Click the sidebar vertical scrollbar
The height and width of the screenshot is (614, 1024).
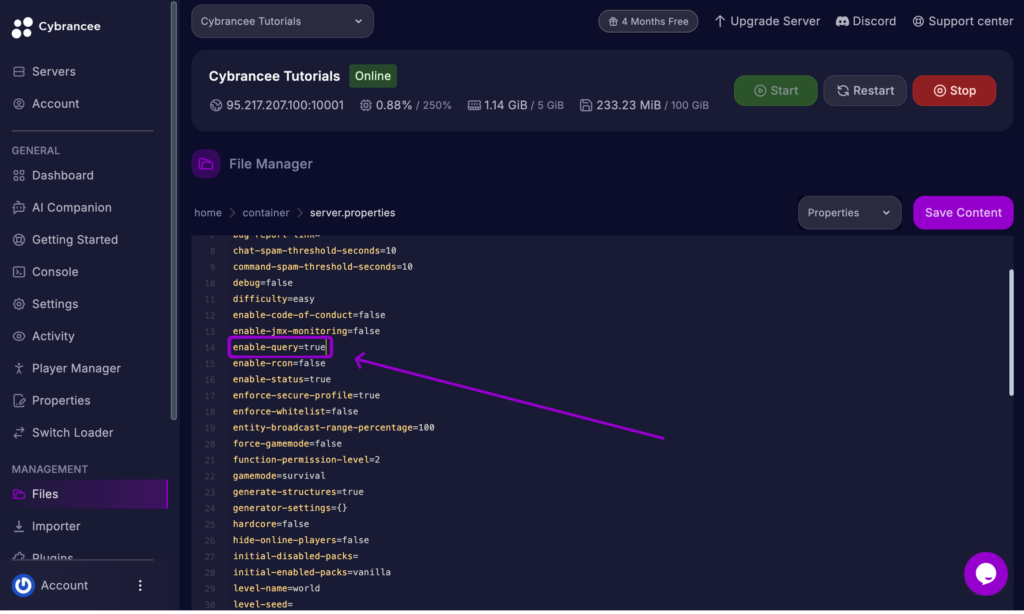click(x=173, y=210)
